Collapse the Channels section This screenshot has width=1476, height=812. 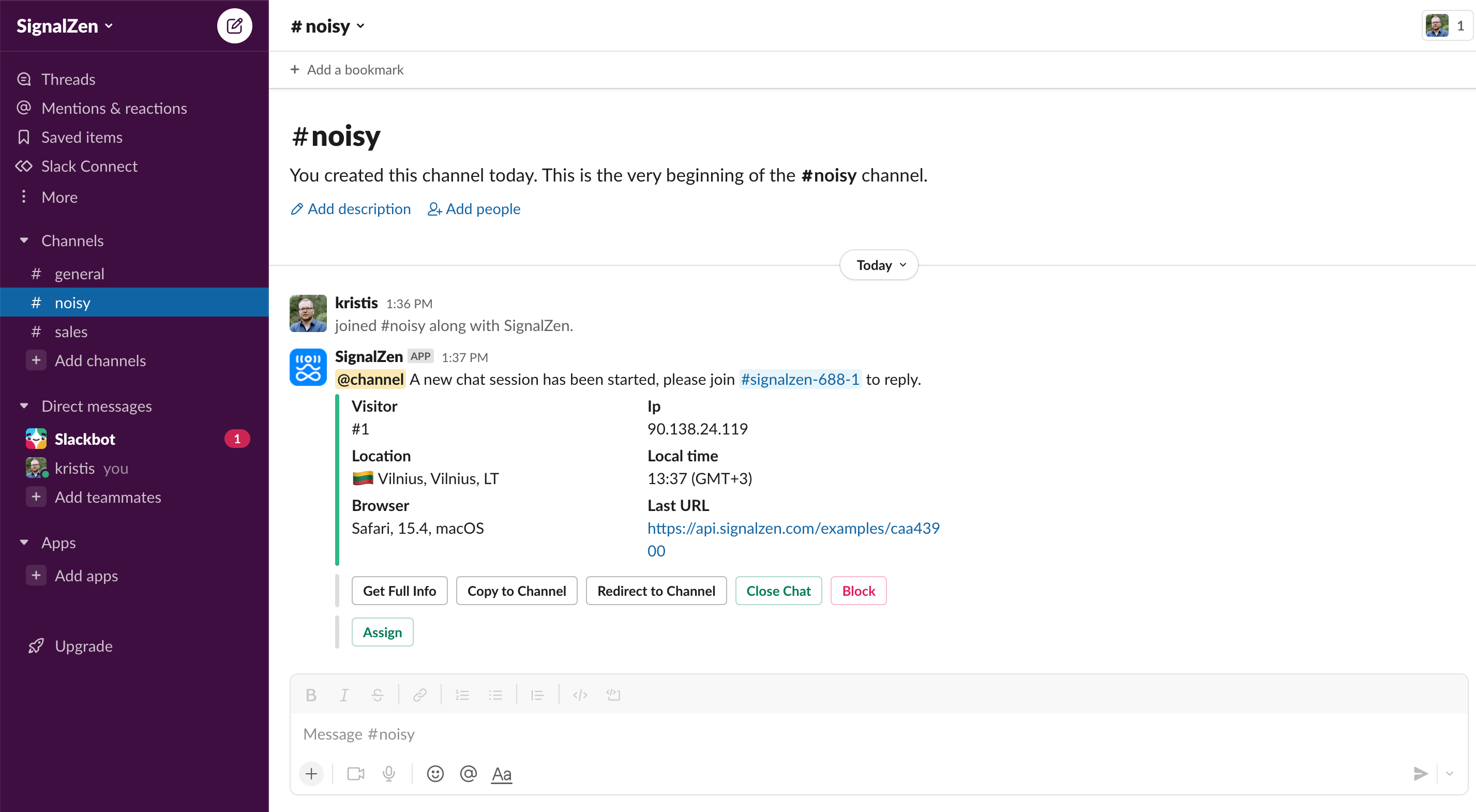pos(24,240)
